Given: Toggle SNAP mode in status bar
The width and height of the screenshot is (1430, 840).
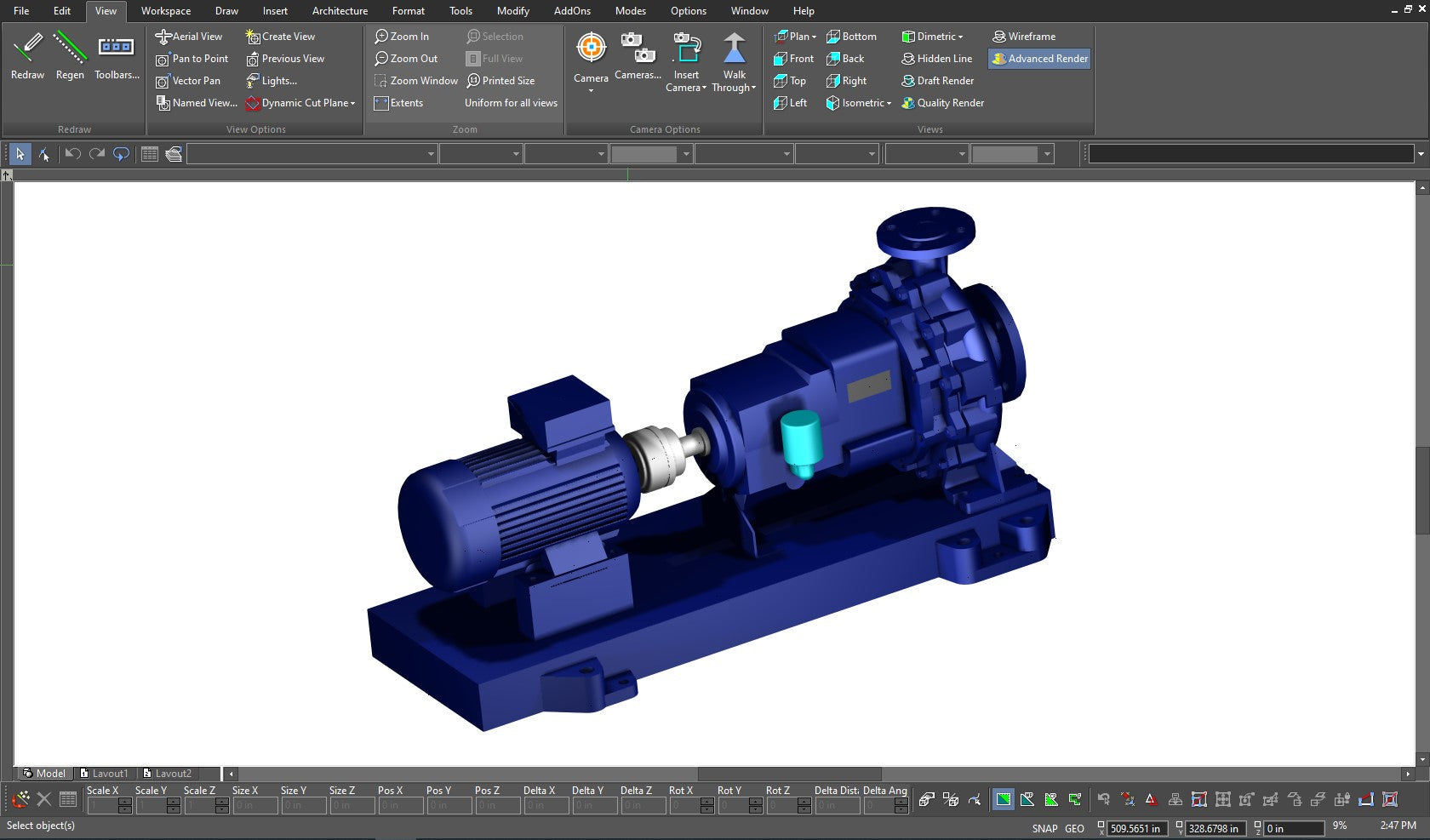Looking at the screenshot, I should tap(1044, 828).
